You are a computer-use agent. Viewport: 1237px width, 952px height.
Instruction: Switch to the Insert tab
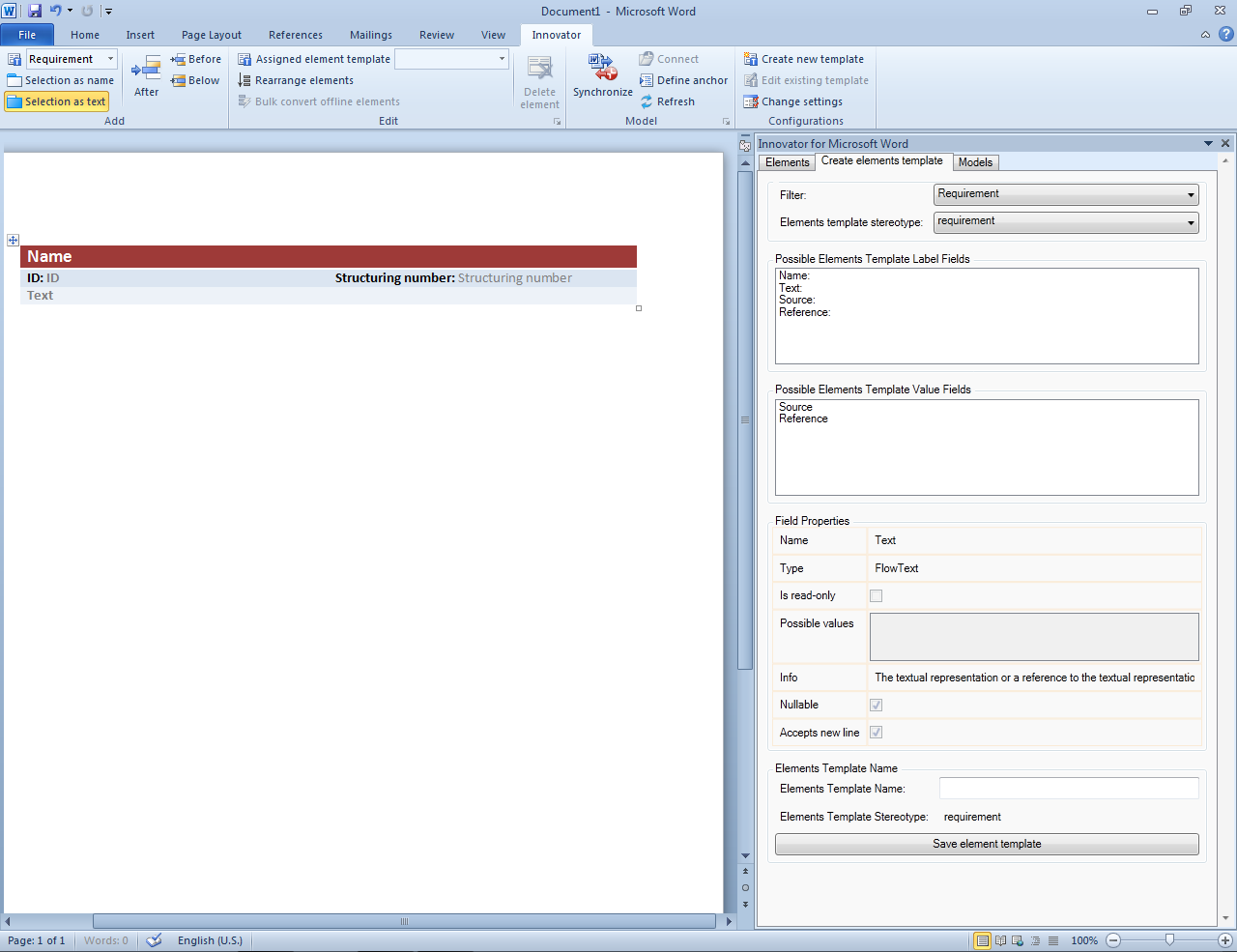140,35
